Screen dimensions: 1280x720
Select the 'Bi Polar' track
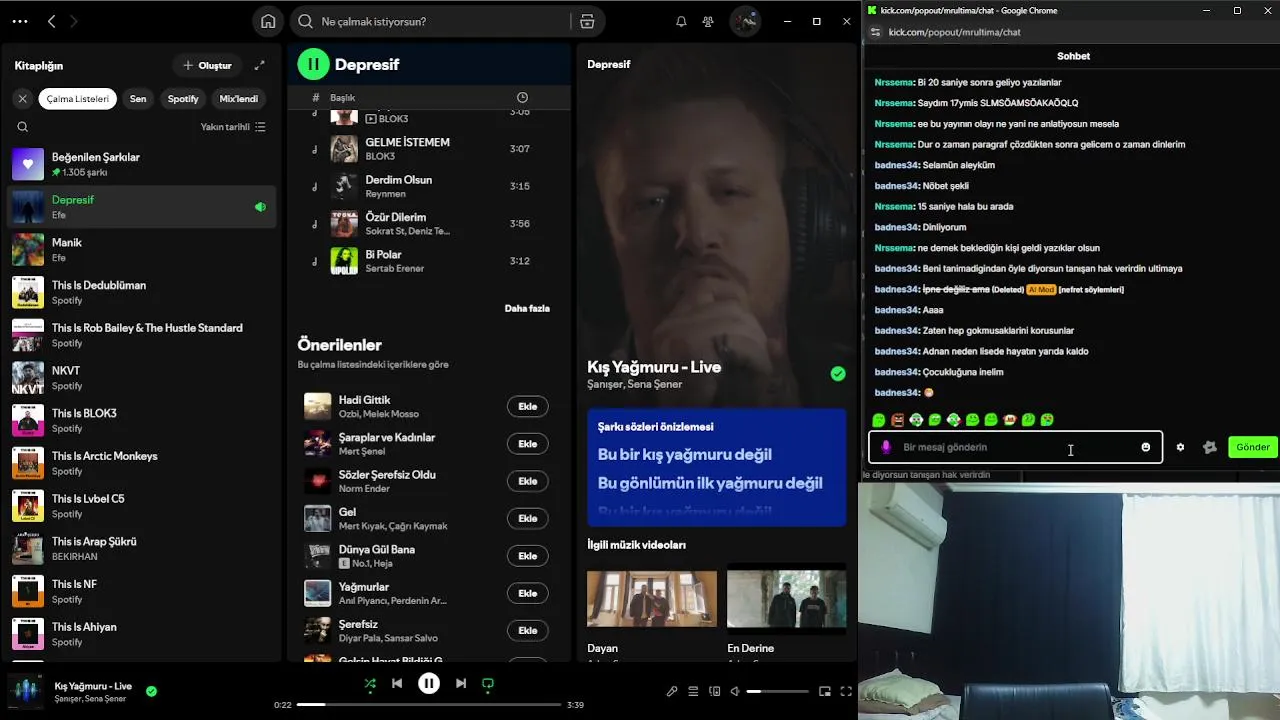(x=429, y=261)
